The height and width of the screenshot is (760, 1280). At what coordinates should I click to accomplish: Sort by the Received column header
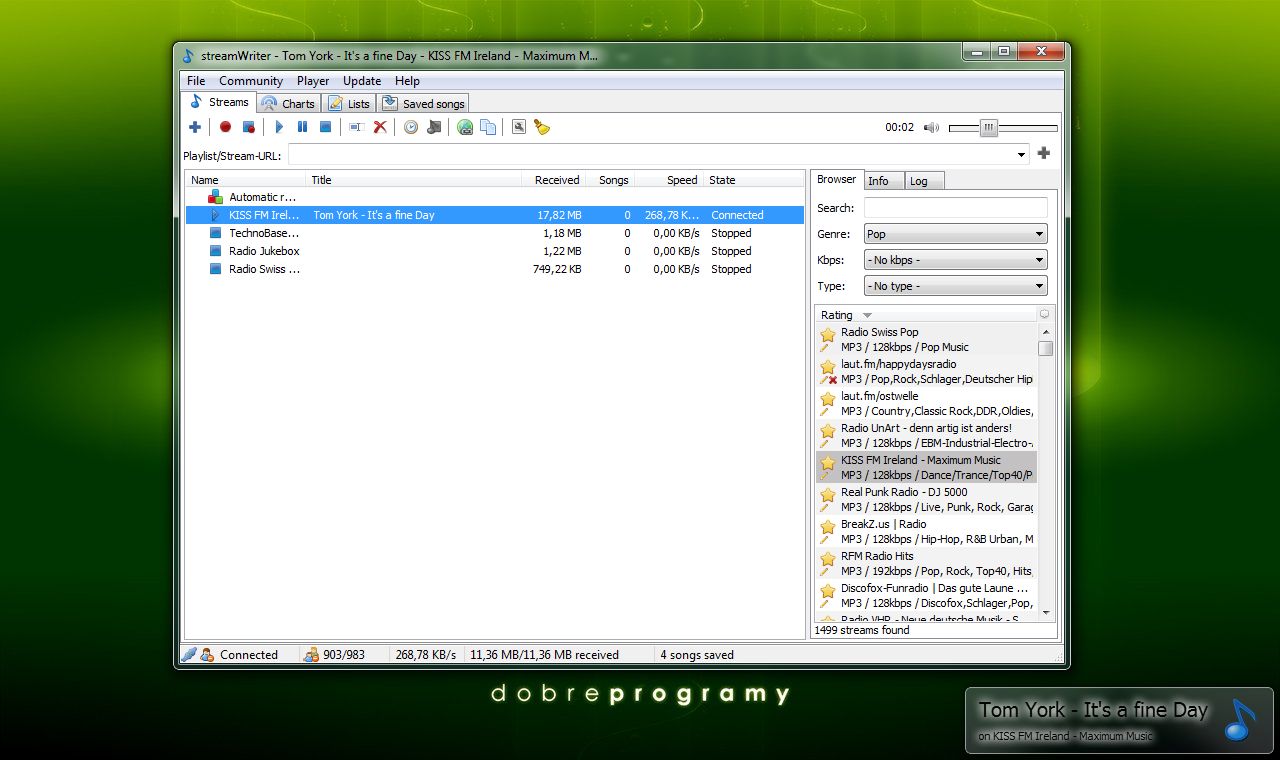[553, 180]
